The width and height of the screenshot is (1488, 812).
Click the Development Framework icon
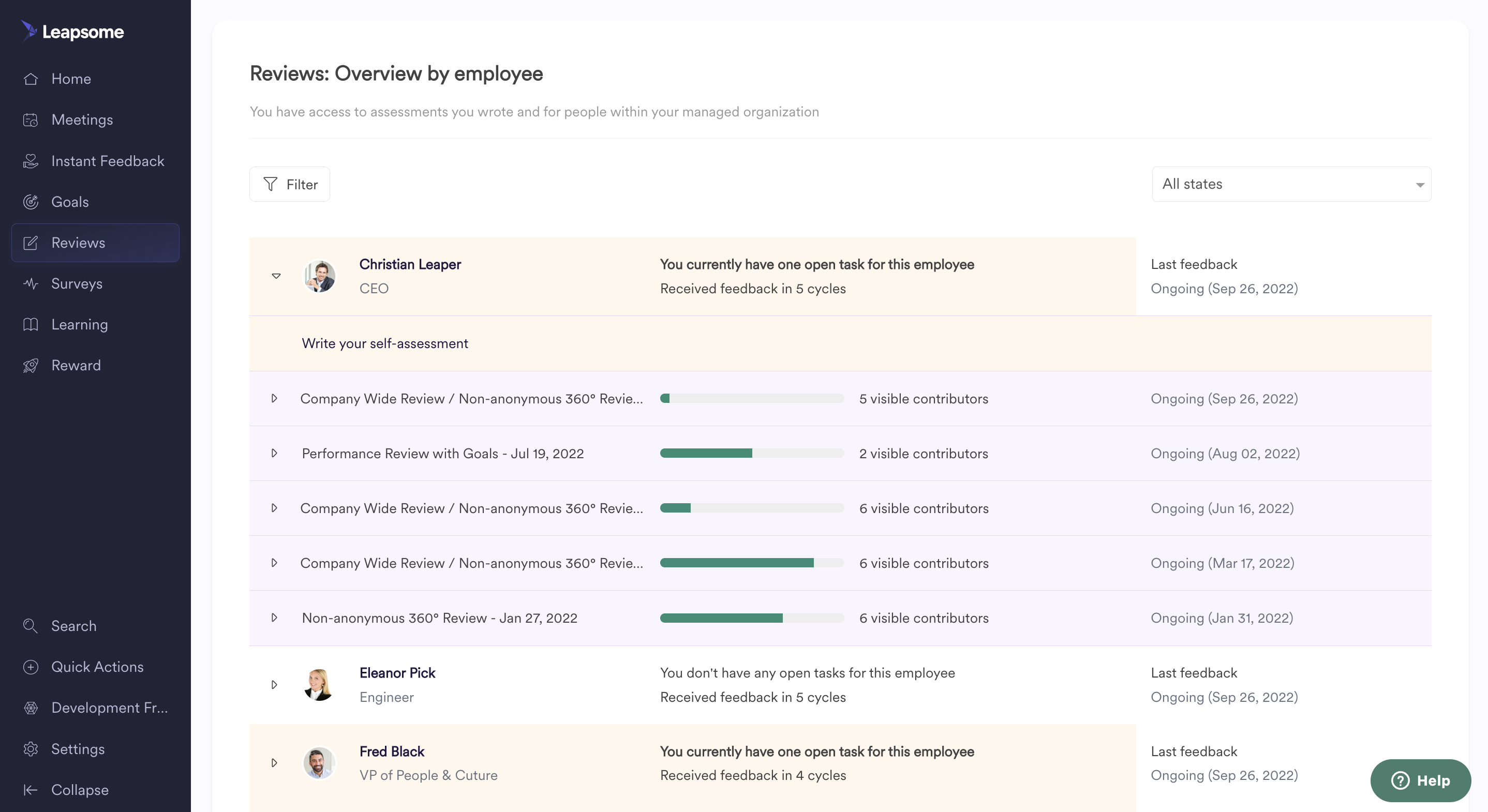31,708
